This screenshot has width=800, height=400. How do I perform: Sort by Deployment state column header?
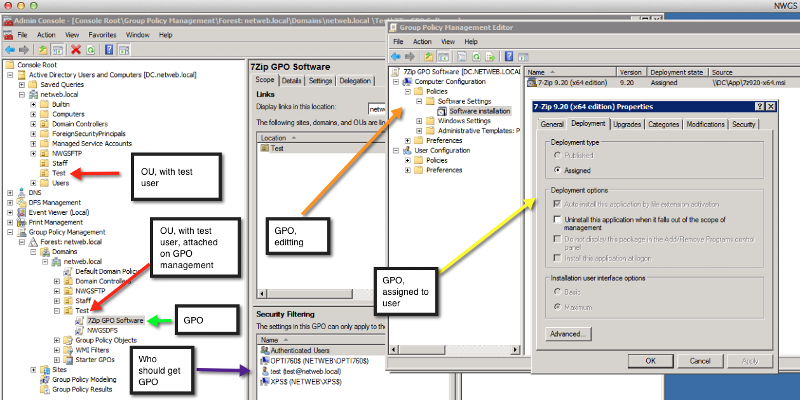[677, 72]
